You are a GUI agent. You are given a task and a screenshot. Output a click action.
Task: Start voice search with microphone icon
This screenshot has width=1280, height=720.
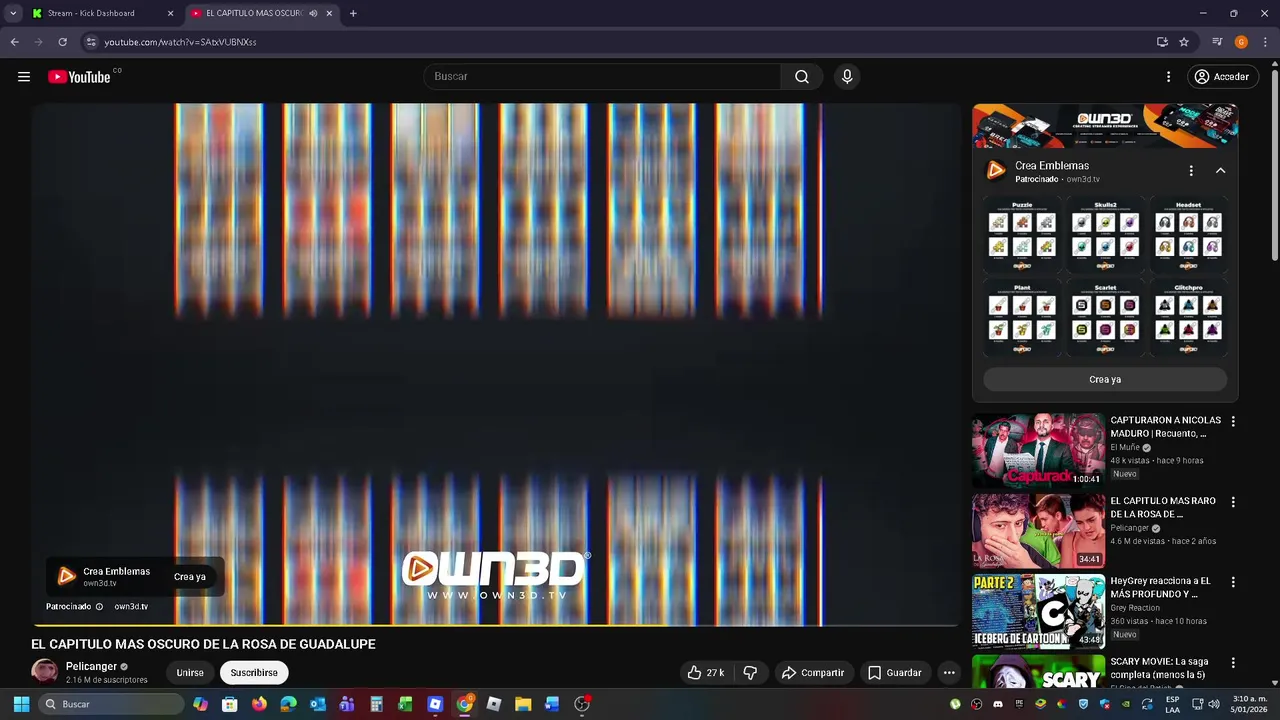click(847, 77)
